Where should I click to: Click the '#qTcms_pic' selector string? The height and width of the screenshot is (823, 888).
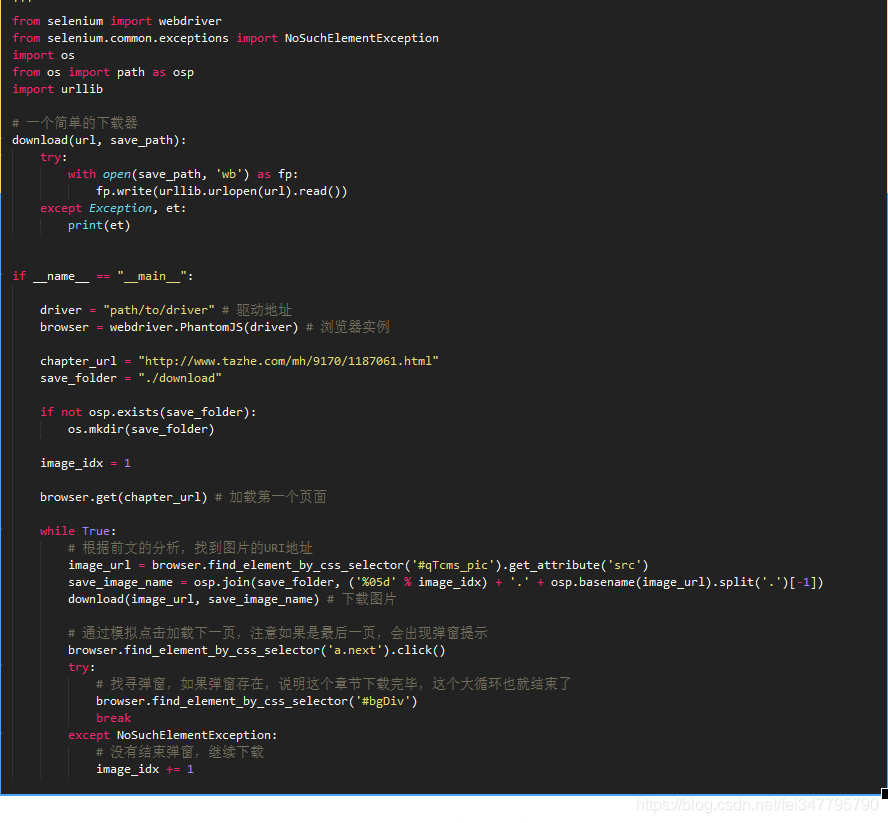pos(452,565)
